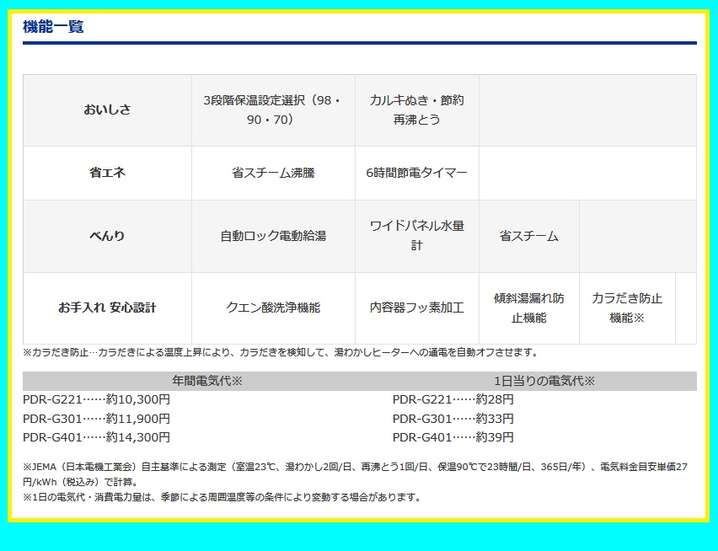Screen dimensions: 718x551
Task: Select the べんり row header
Action: point(107,236)
